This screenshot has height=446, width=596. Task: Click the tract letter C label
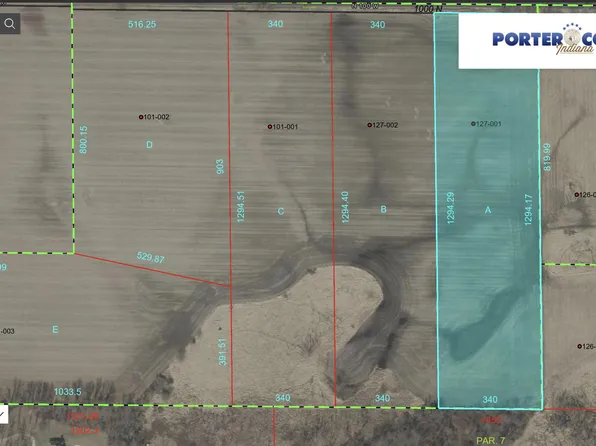281,211
